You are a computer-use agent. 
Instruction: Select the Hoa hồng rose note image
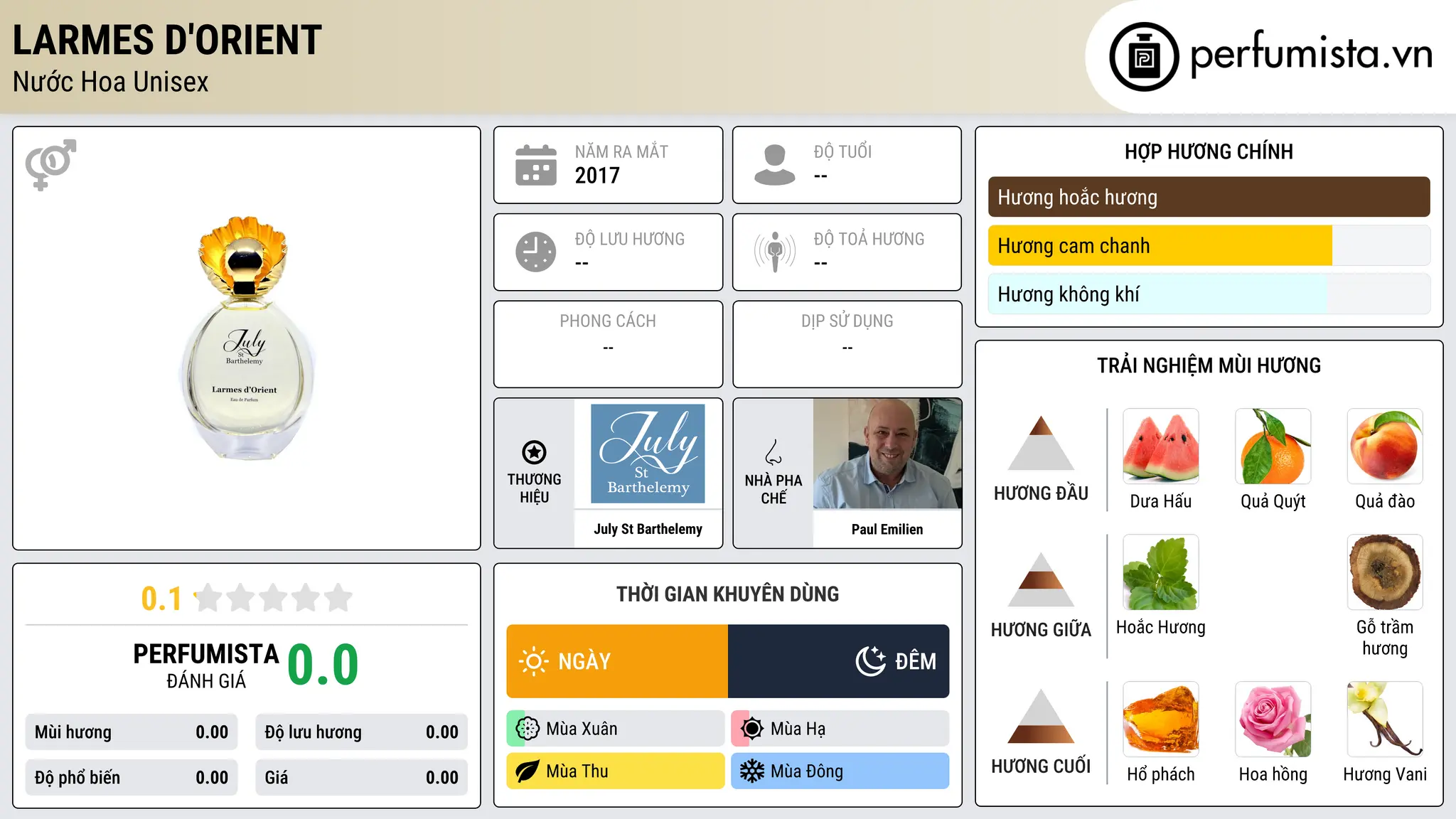(1273, 719)
